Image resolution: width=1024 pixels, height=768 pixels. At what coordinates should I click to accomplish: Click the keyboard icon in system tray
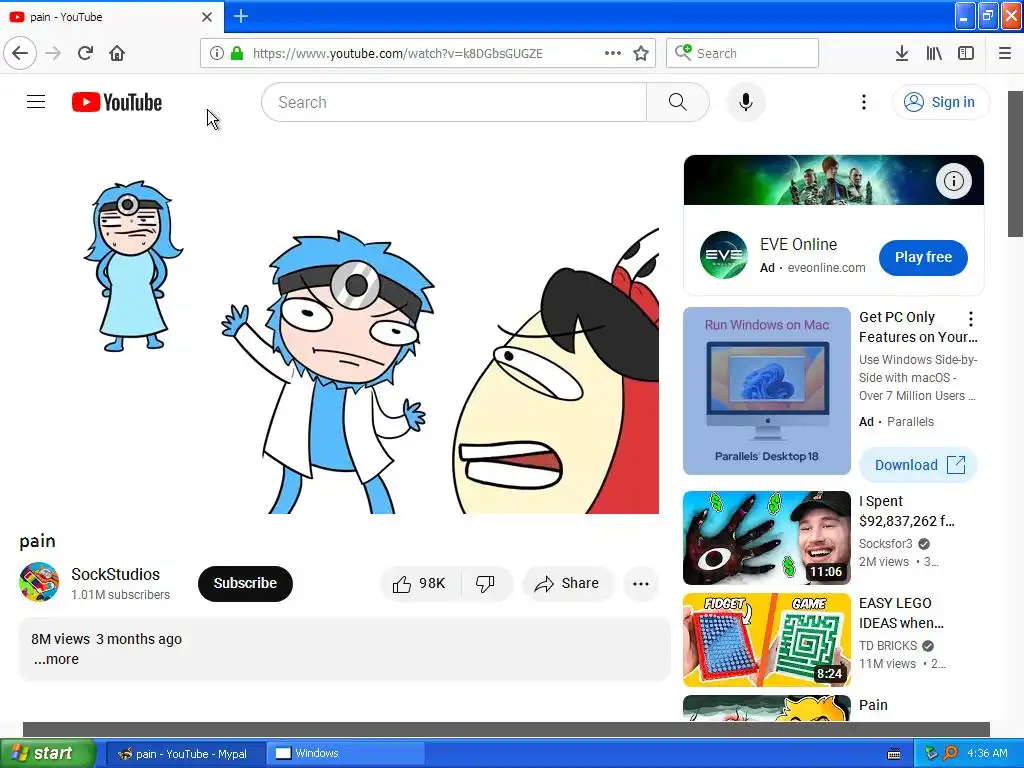(895, 754)
